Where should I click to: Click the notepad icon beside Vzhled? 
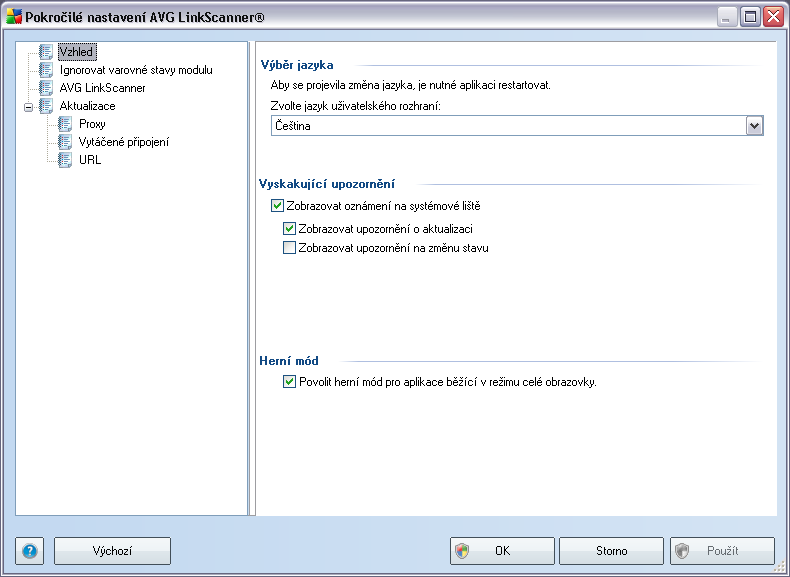[46, 51]
